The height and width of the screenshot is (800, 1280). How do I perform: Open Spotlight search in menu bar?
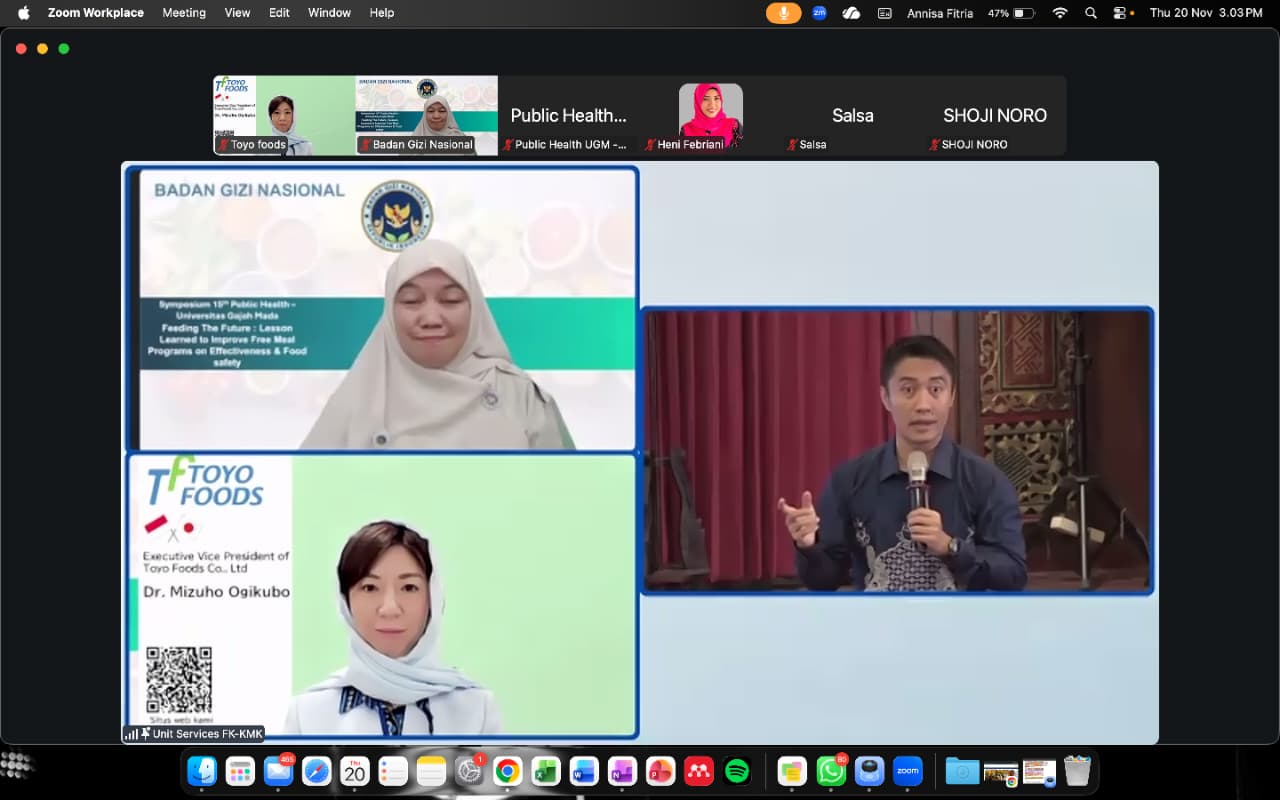point(1091,13)
